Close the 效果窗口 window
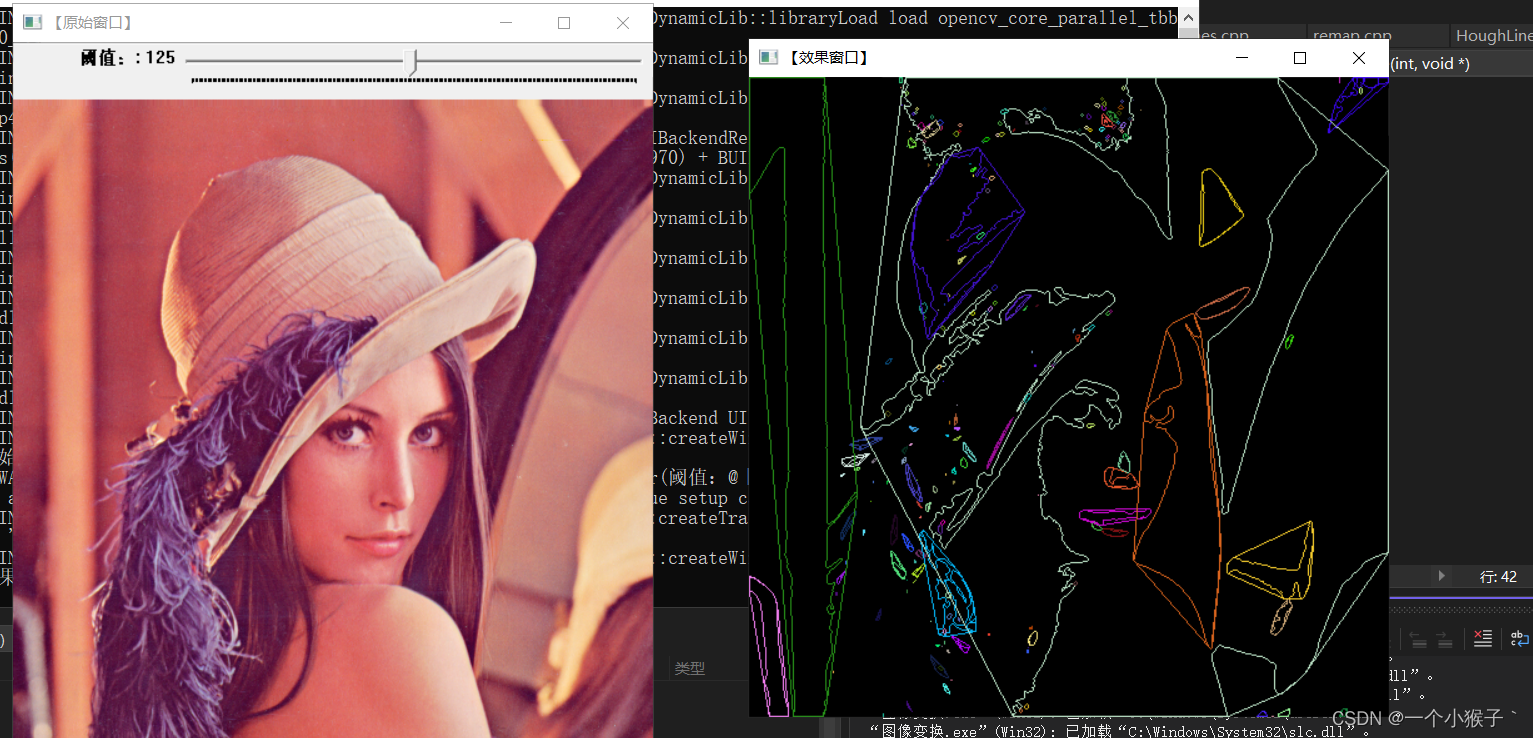Viewport: 1533px width, 738px height. click(1358, 58)
